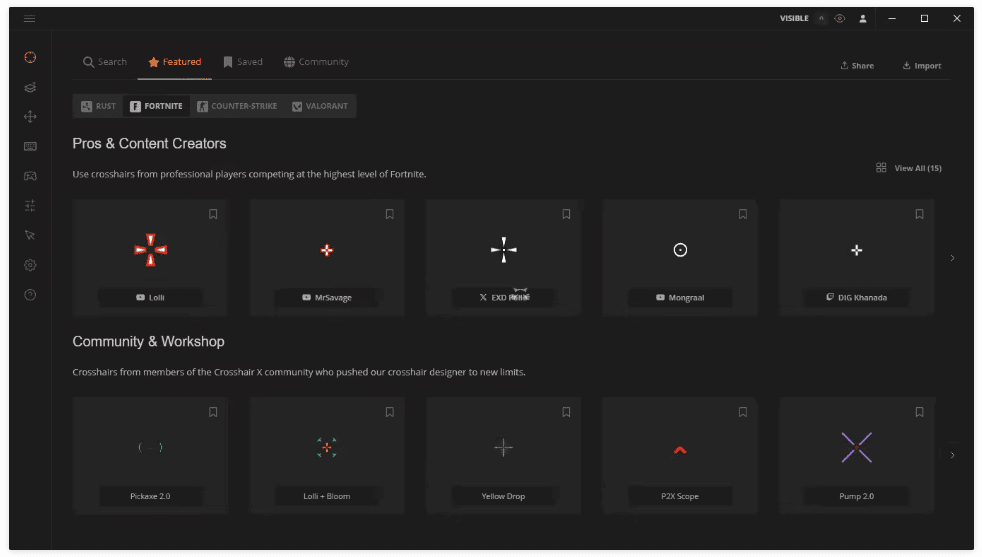The width and height of the screenshot is (982, 557).
Task: Bookmark the Pickaxe 2.0 crosshair
Action: click(213, 412)
